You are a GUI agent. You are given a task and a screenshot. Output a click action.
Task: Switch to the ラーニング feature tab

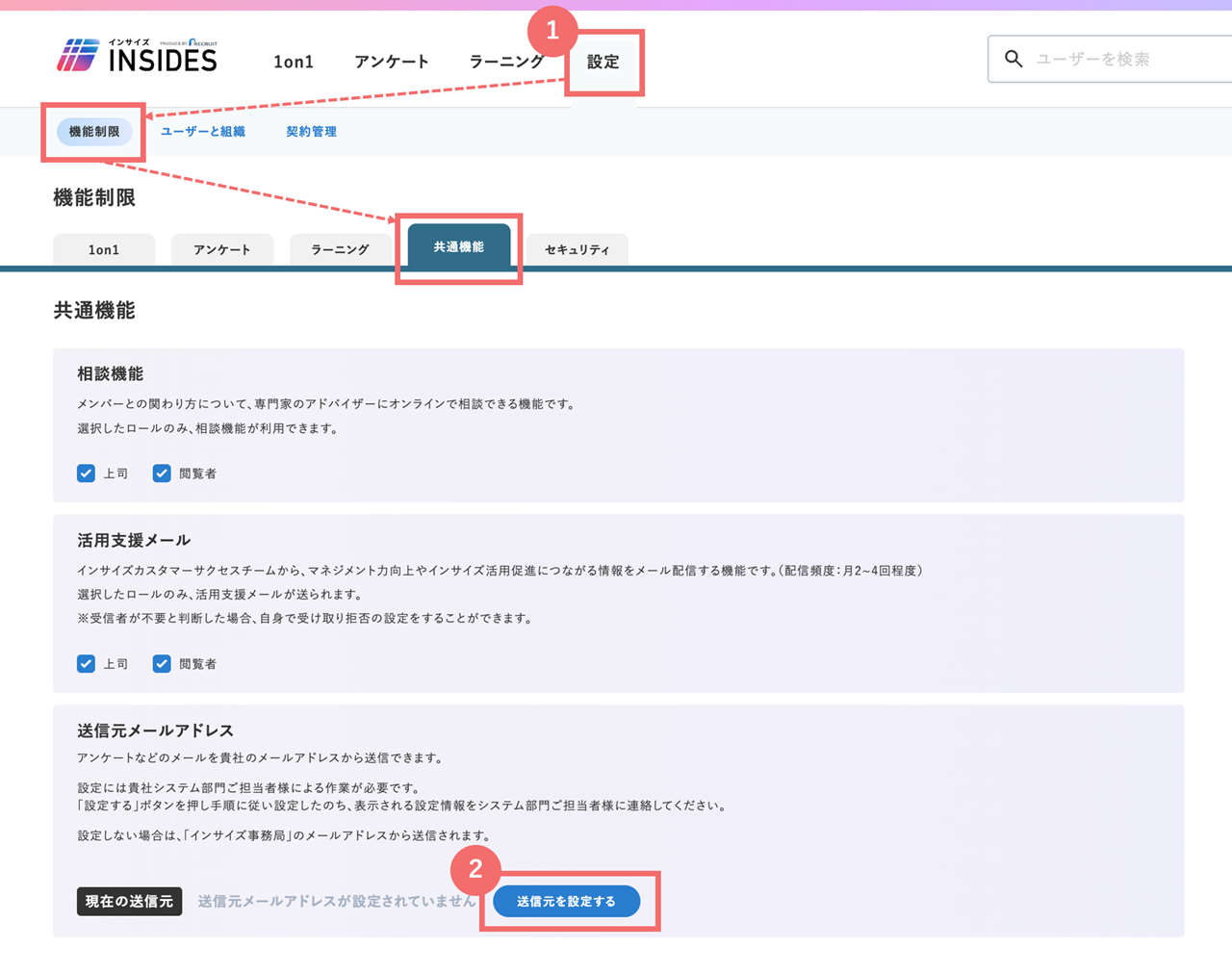340,249
